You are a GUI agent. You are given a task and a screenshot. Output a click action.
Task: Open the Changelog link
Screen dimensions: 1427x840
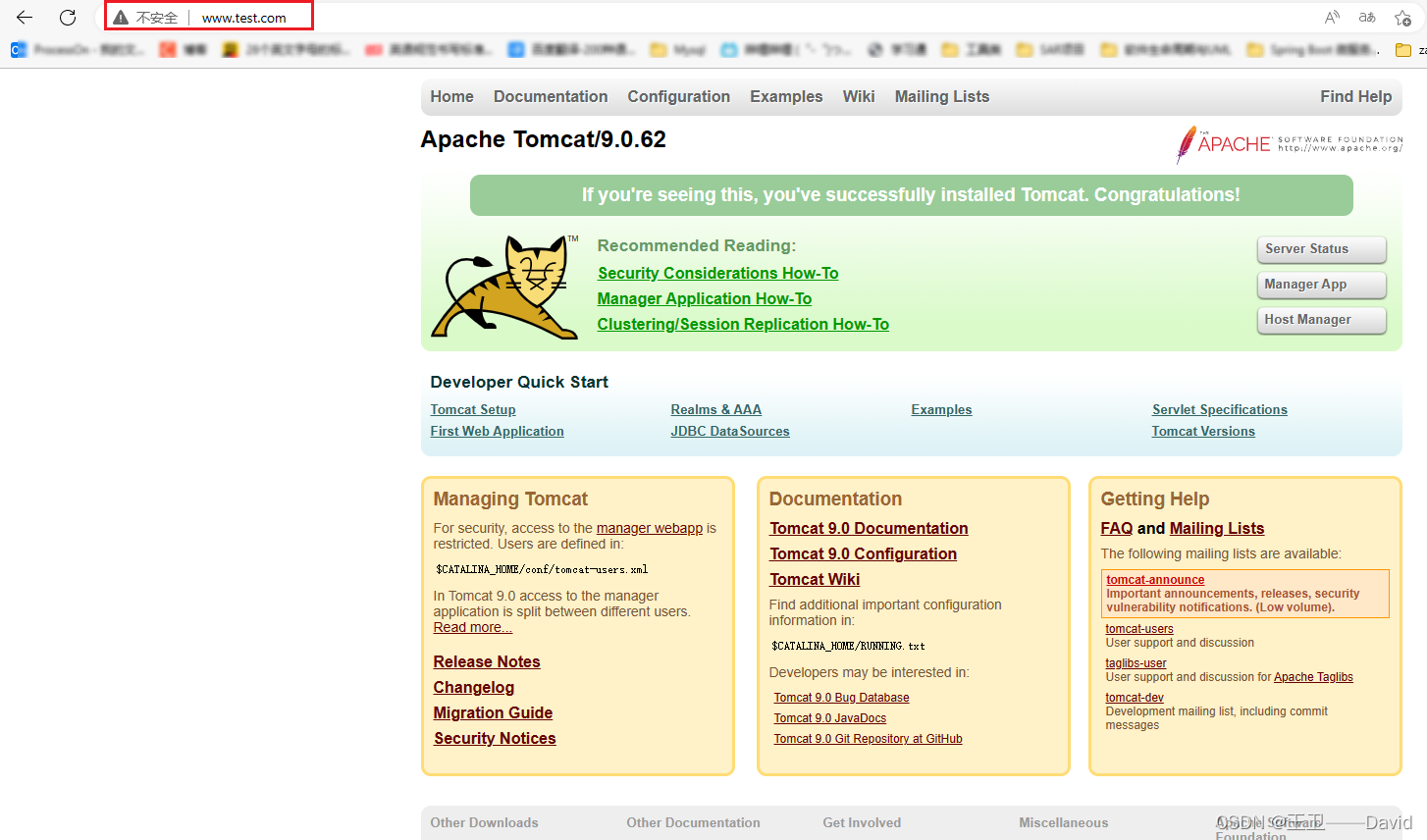tap(474, 687)
